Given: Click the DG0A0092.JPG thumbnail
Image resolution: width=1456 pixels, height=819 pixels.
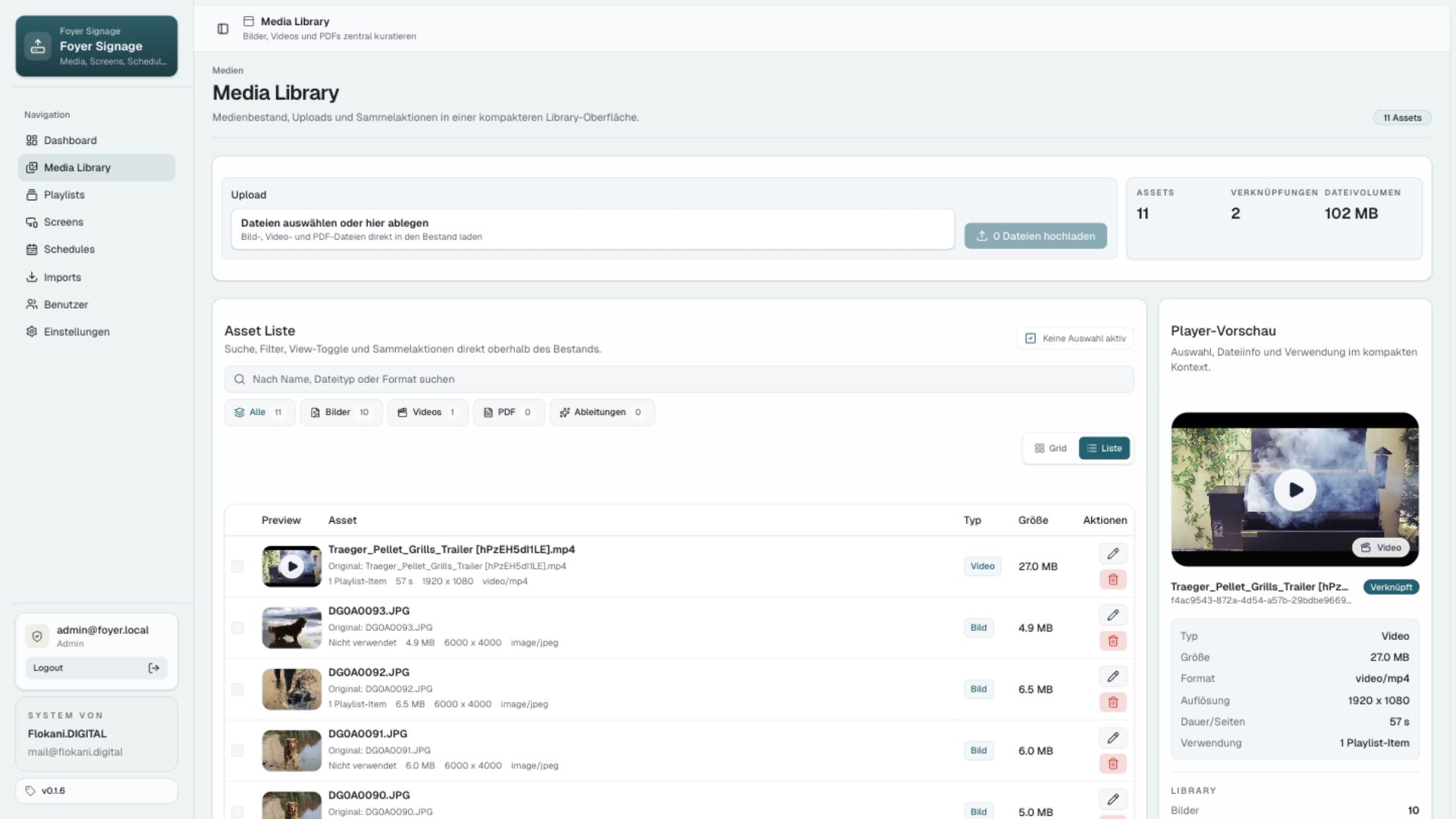Looking at the screenshot, I should [292, 689].
